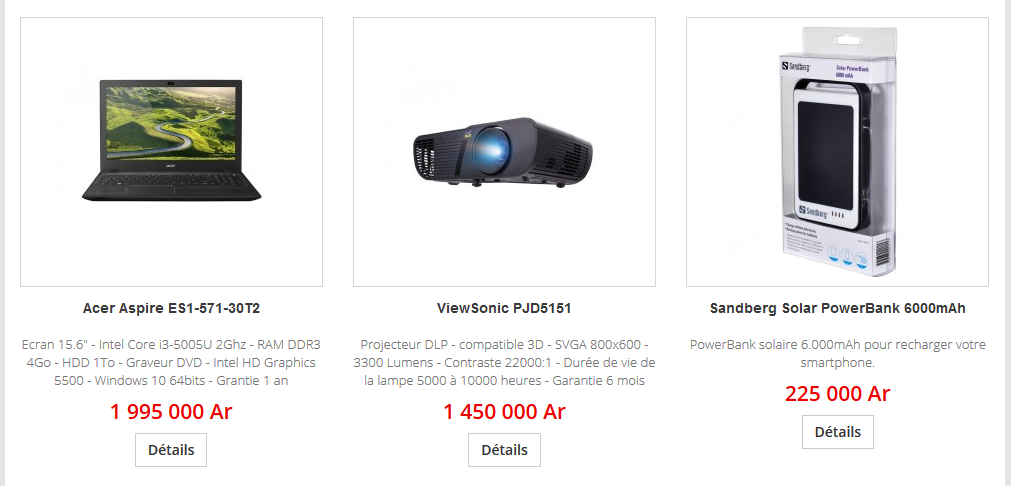
Task: Click the 1 995 000 Ar price
Action: coord(171,411)
